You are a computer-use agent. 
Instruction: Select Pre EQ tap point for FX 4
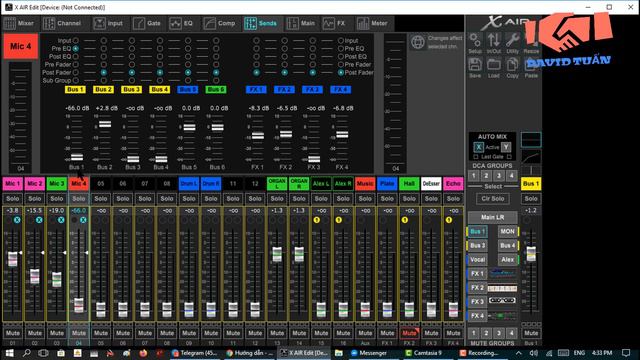[x=340, y=48]
